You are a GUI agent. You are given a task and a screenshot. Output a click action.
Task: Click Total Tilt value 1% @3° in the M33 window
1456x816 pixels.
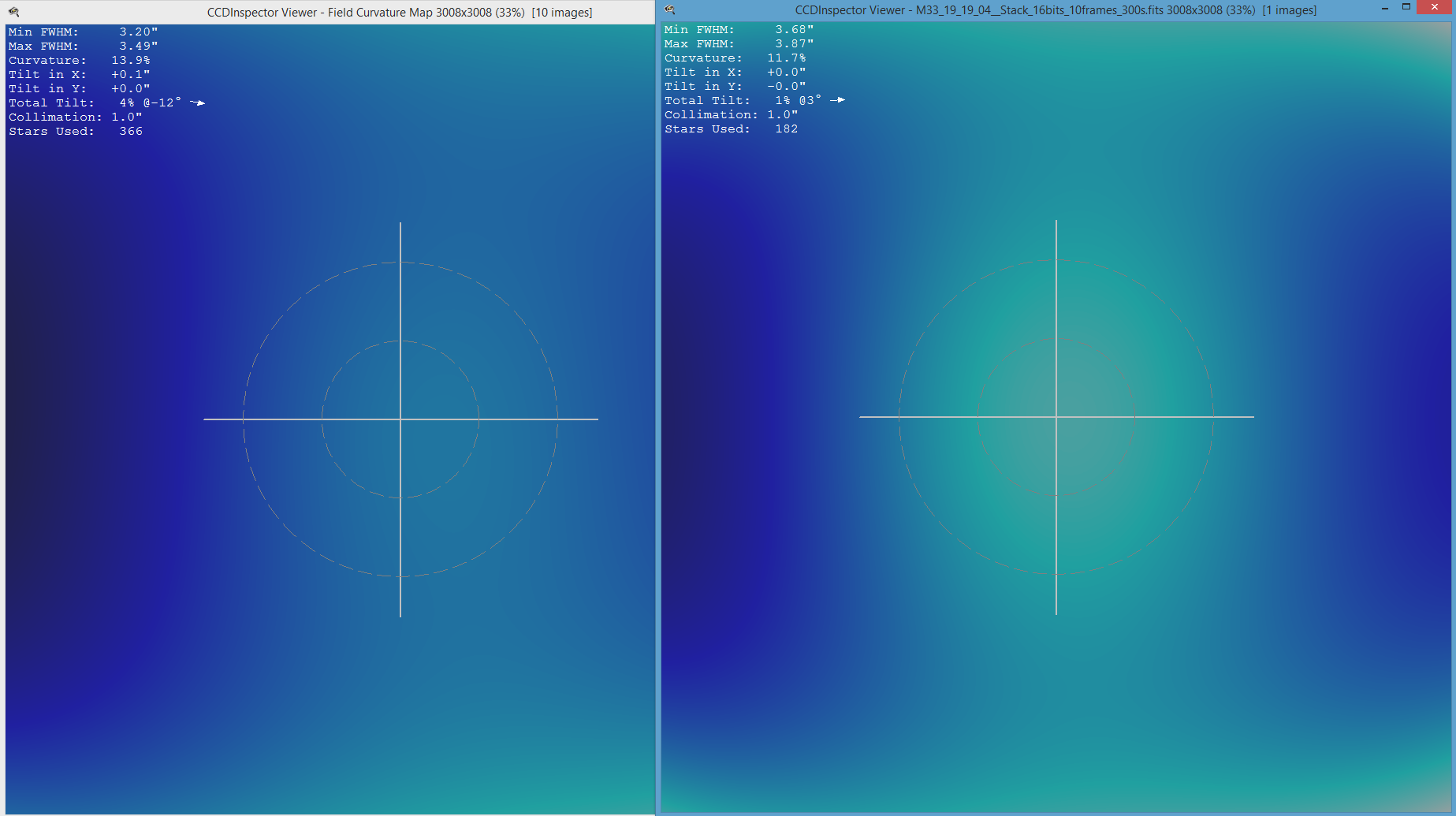[798, 100]
